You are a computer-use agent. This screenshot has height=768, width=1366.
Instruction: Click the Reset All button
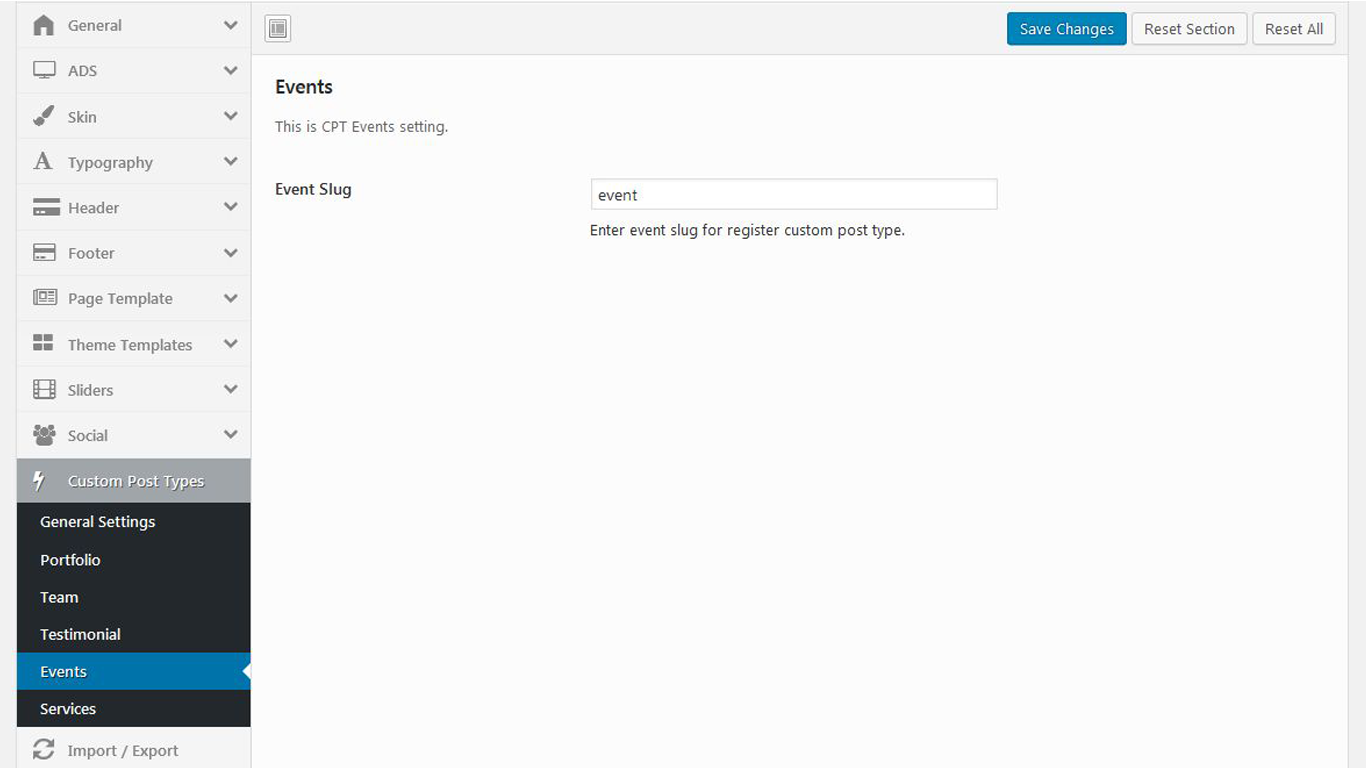[1293, 29]
